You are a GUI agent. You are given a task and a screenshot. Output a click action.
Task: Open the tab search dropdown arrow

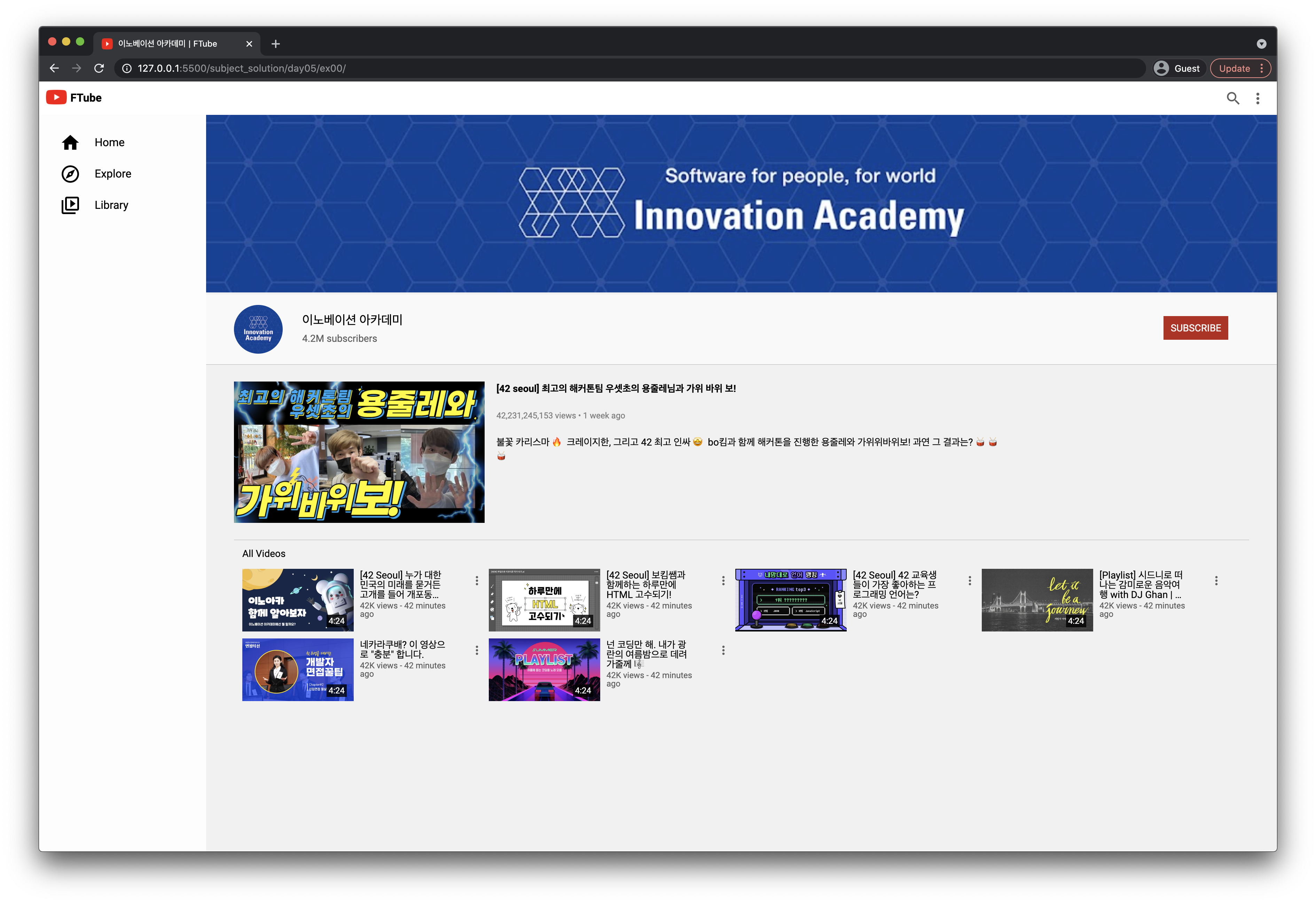[1261, 44]
